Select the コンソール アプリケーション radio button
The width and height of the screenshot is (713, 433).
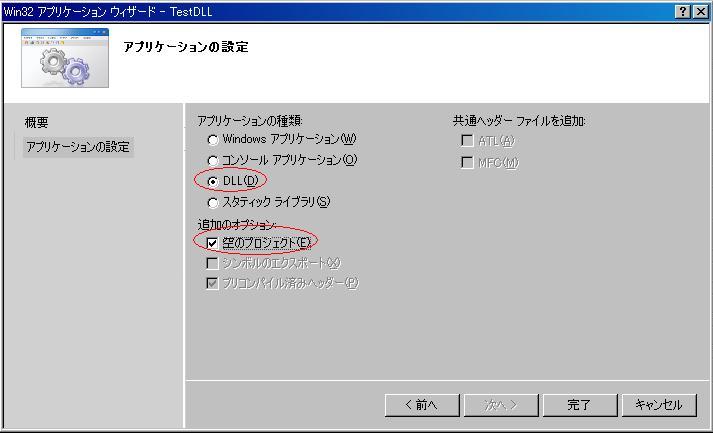[x=213, y=160]
